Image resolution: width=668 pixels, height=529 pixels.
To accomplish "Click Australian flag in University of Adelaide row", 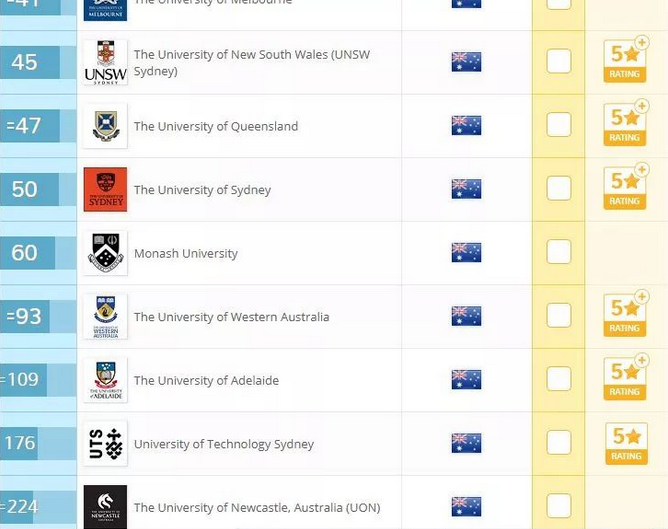I will tap(466, 380).
